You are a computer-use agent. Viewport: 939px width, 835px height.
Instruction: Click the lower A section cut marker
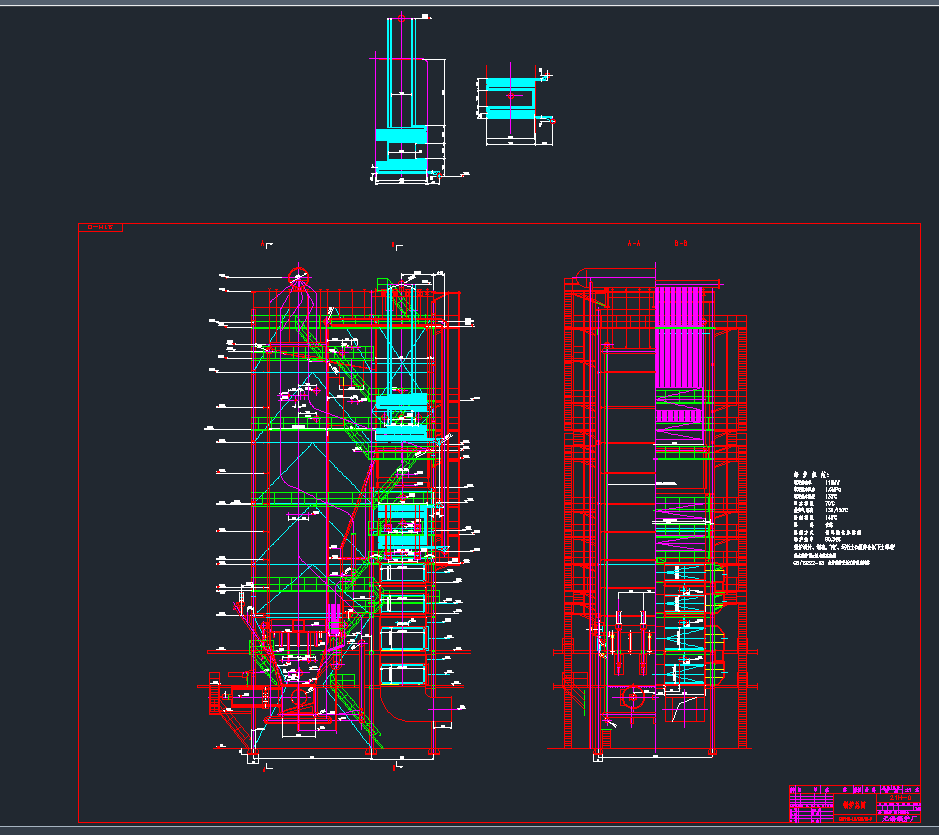coord(267,767)
